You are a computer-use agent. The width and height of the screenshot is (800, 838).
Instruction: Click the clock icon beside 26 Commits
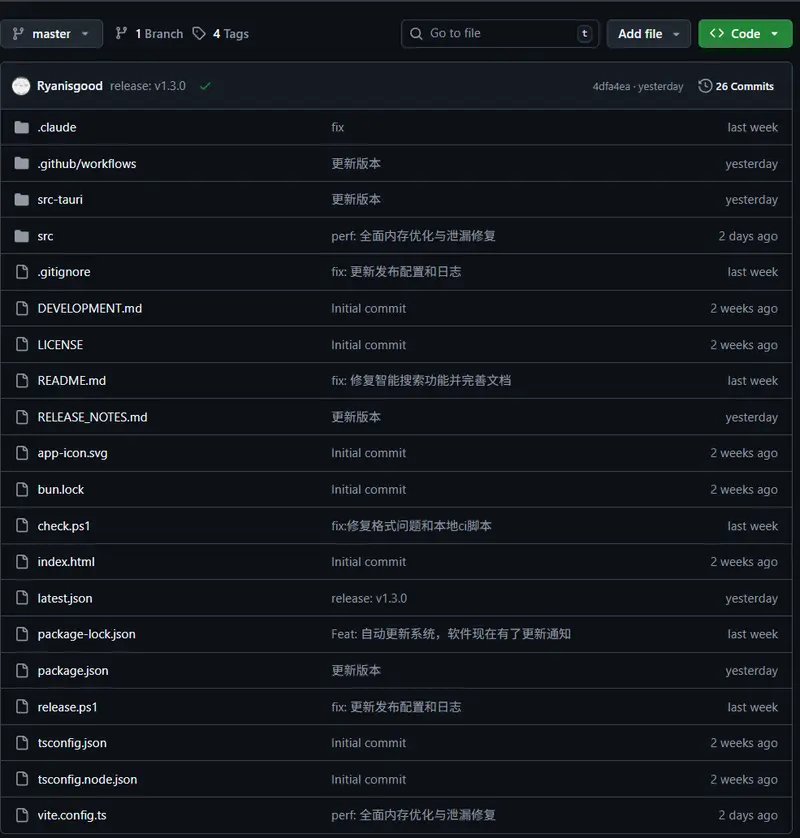707,86
